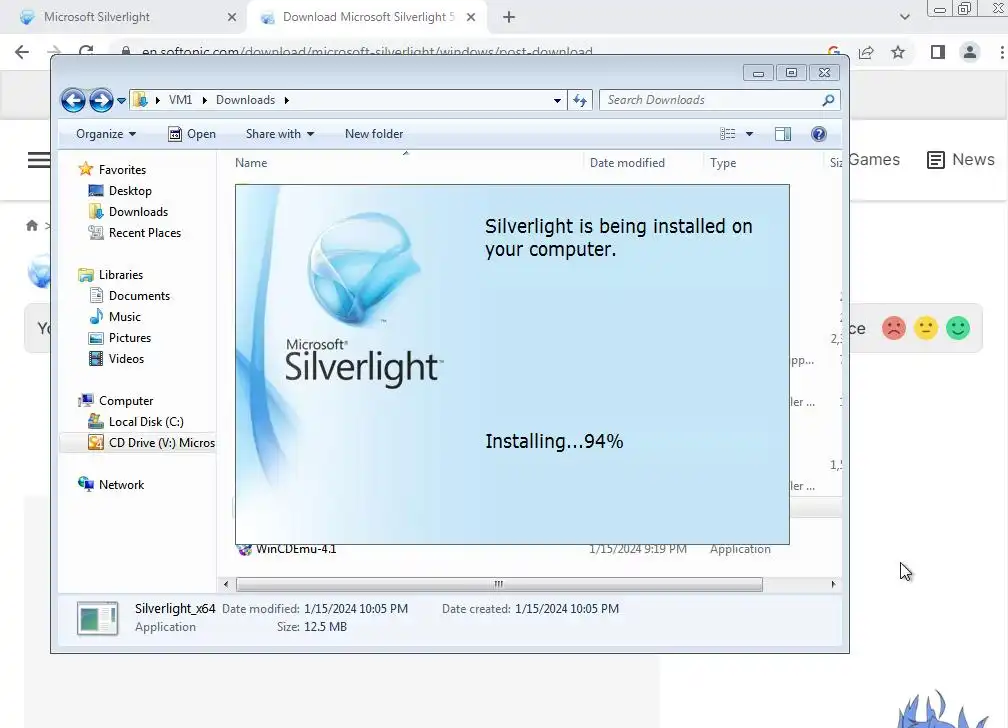1008x728 pixels.
Task: Go back in the browser
Action: 22,52
